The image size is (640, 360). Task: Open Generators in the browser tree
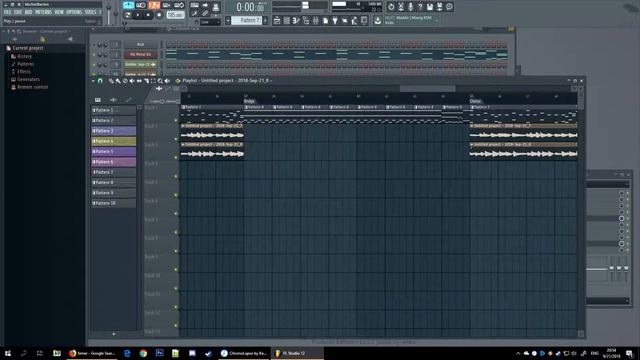tap(29, 79)
